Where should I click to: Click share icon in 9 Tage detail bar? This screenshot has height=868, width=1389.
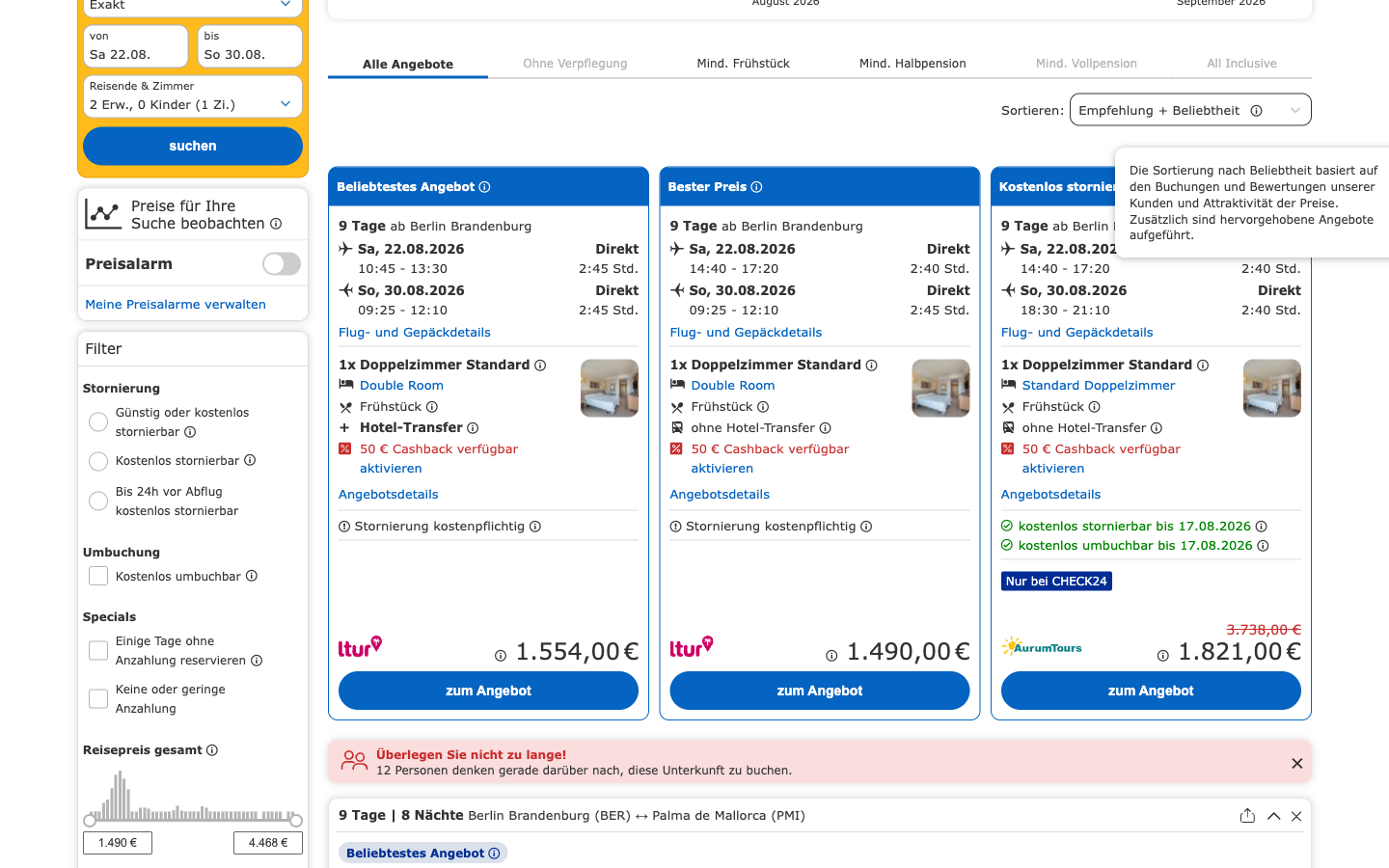point(1247,816)
